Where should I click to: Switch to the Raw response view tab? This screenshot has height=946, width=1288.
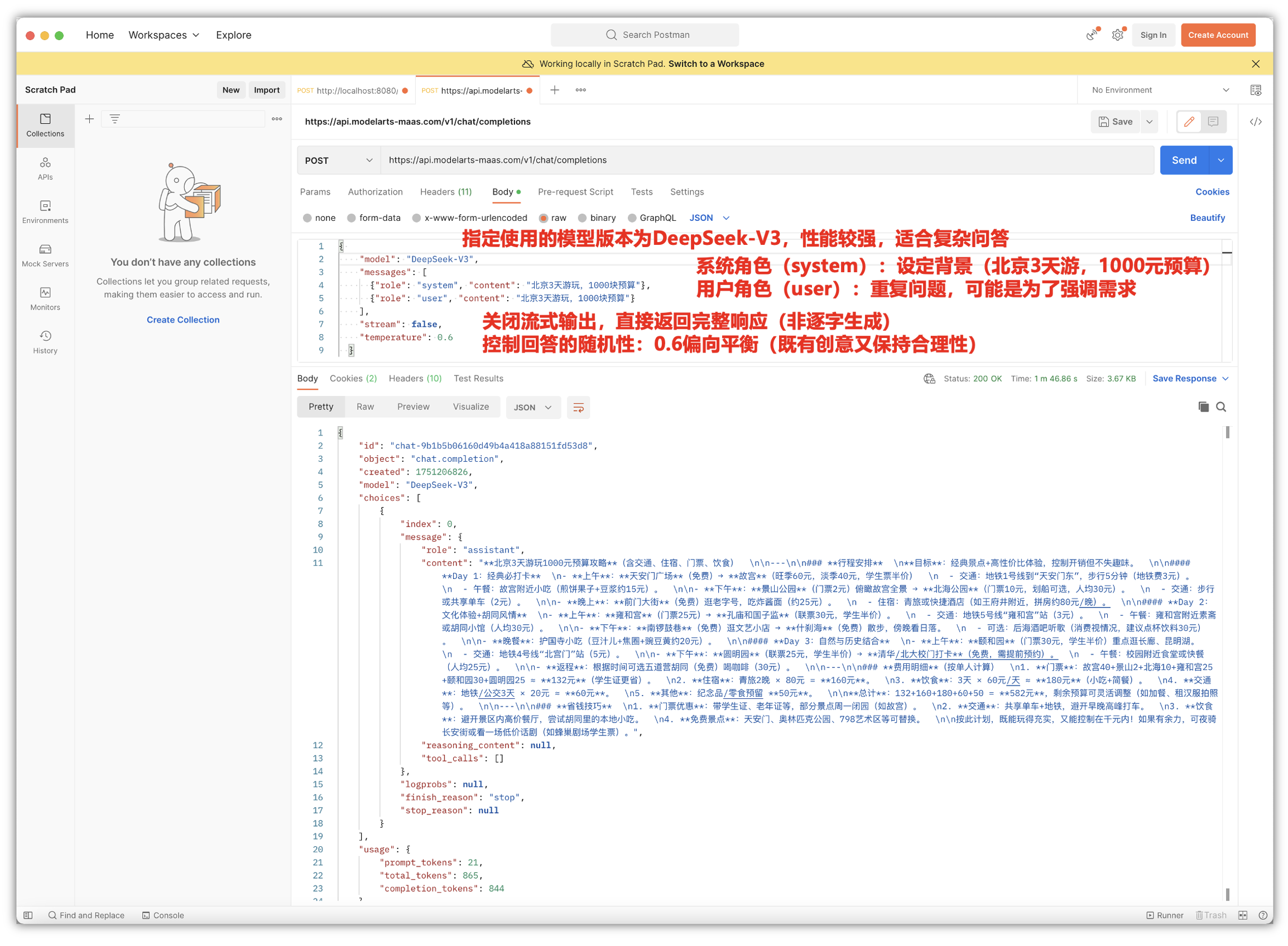365,407
